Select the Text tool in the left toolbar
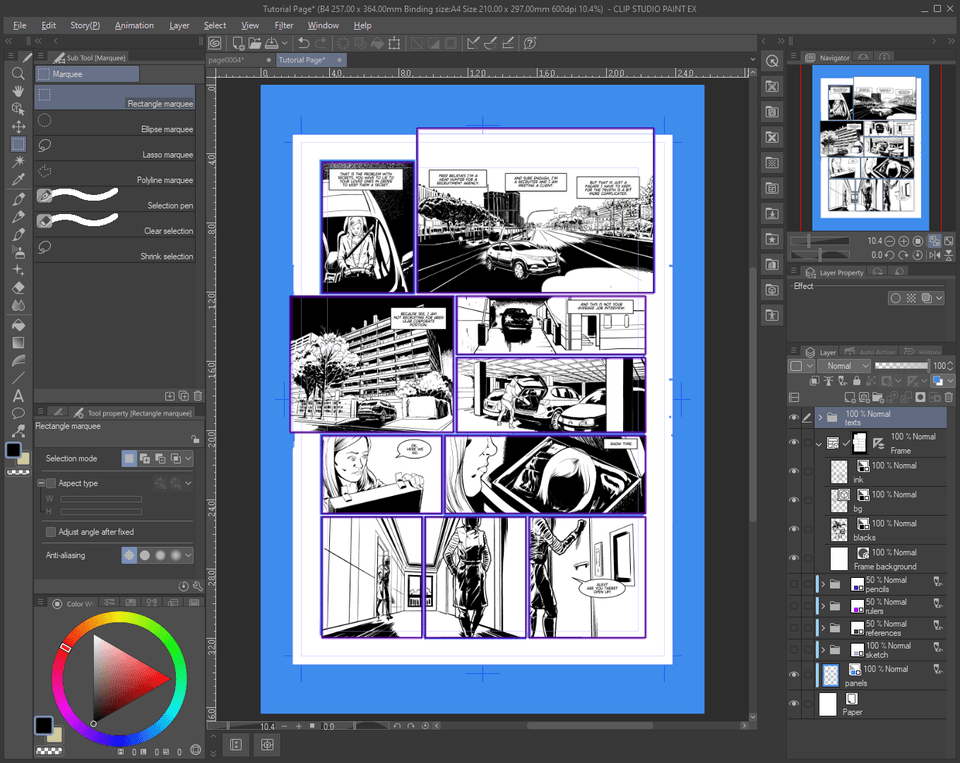This screenshot has width=960, height=763. (x=18, y=396)
